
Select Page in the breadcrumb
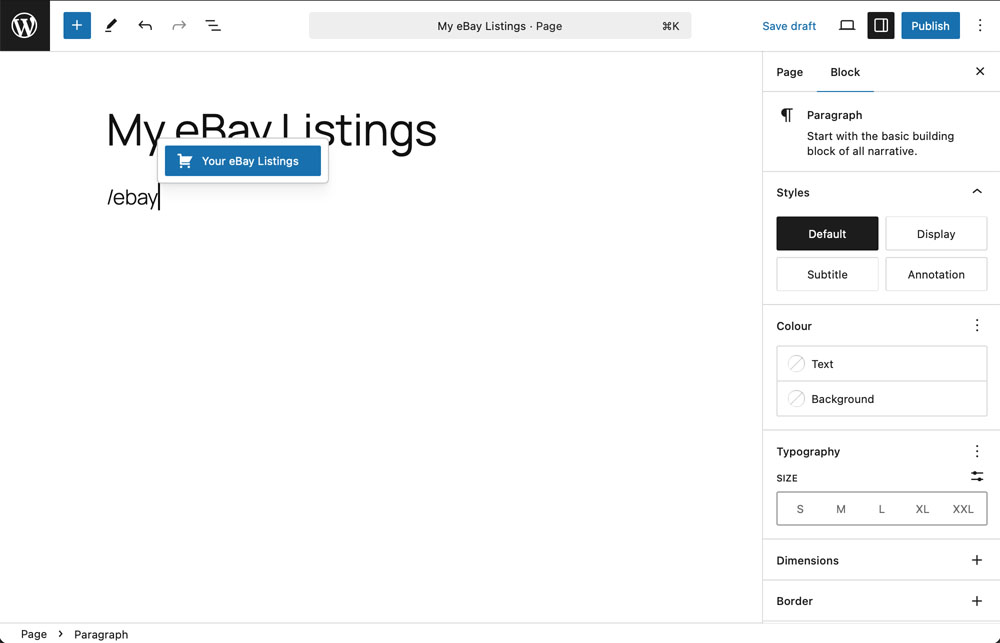pos(34,634)
